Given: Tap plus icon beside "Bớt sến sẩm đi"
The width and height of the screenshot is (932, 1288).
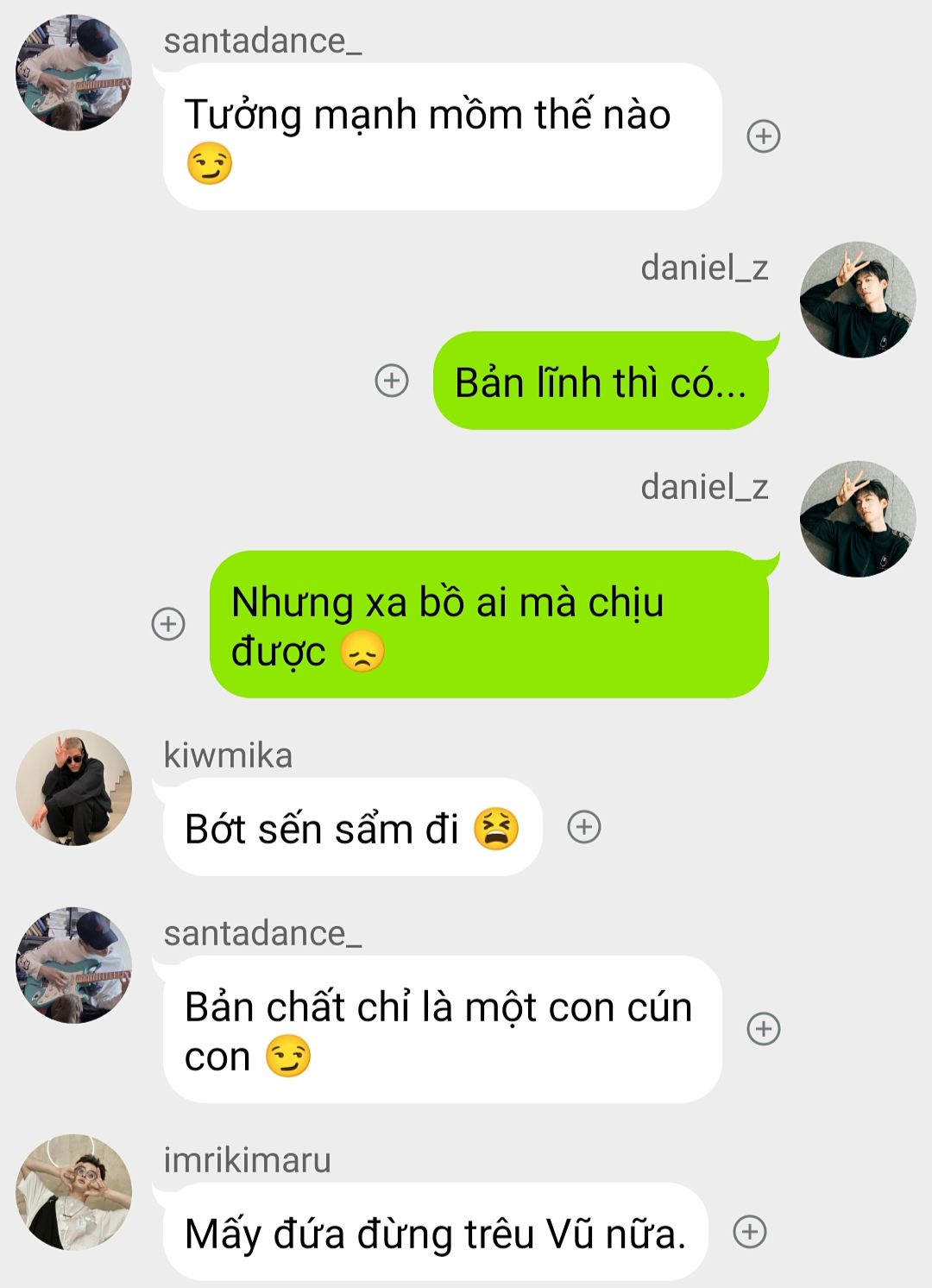Looking at the screenshot, I should pyautogui.click(x=584, y=827).
